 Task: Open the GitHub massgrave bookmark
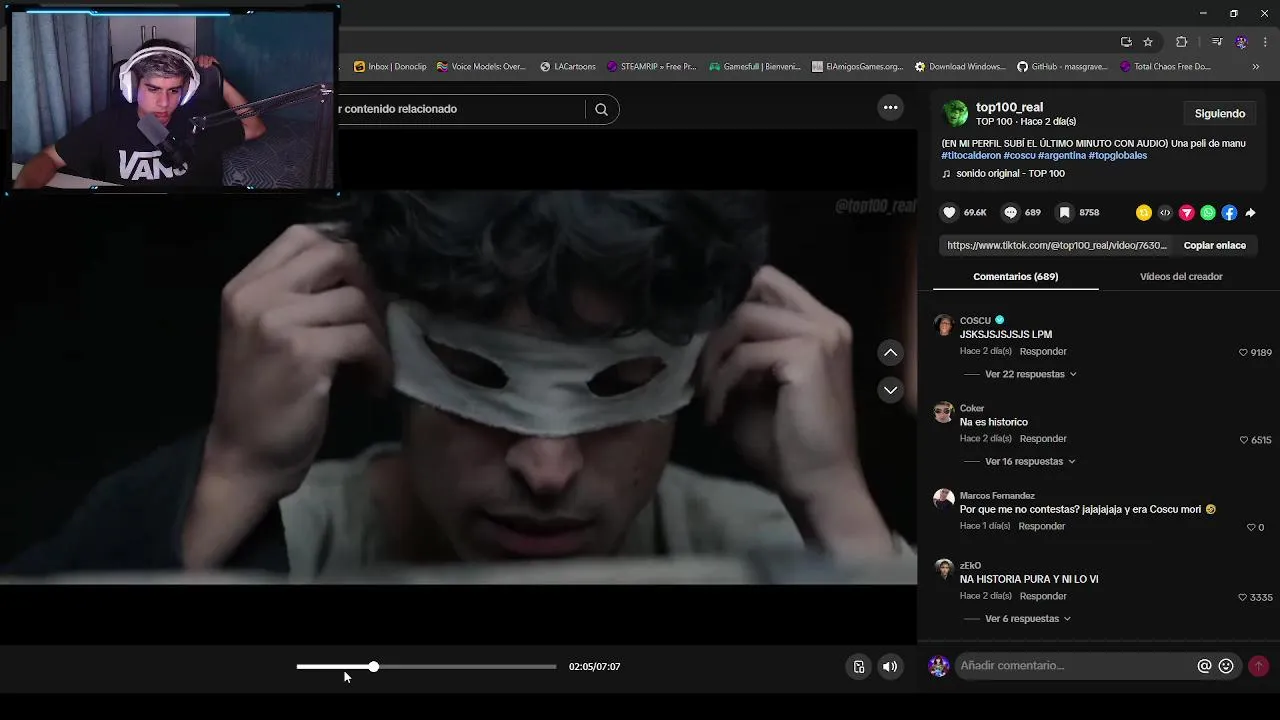(x=1062, y=67)
